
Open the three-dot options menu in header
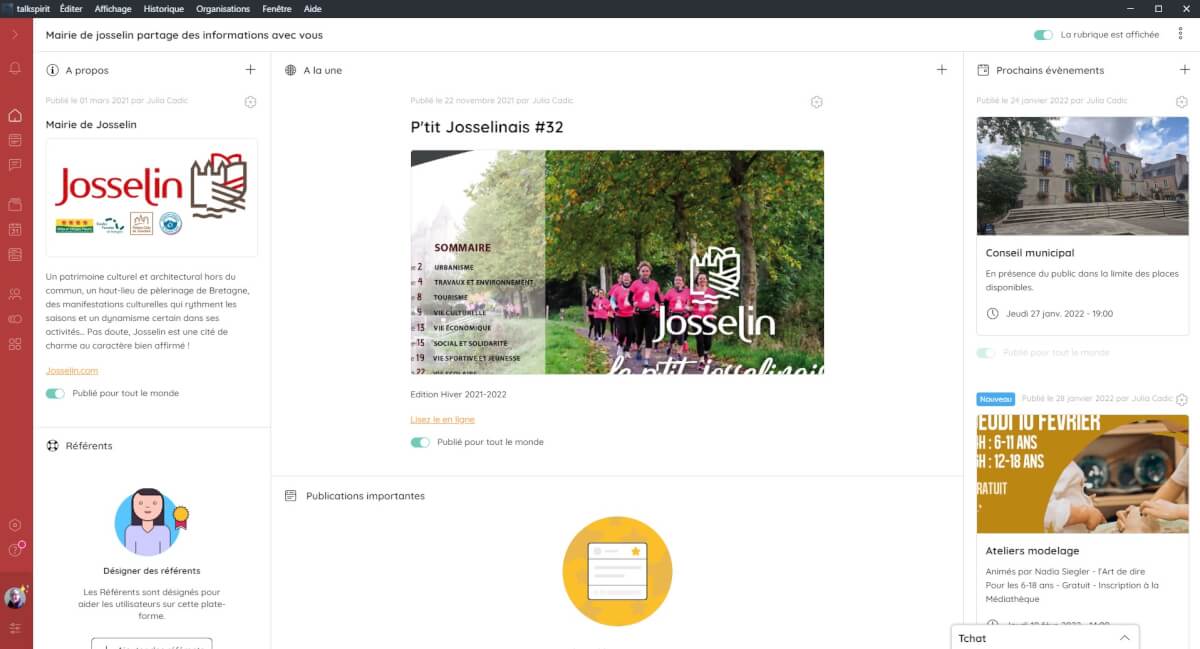pos(1180,35)
